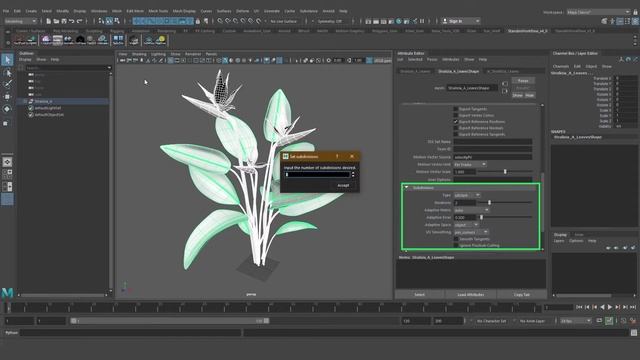
Task: Click the Load Attributes button
Action: (471, 294)
